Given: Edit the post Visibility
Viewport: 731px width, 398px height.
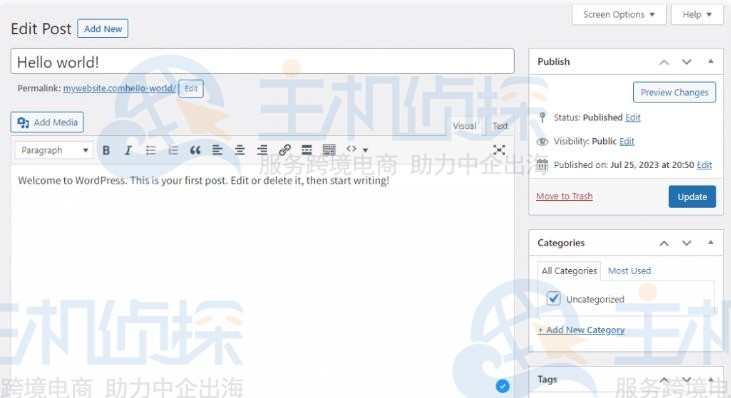Looking at the screenshot, I should [627, 141].
